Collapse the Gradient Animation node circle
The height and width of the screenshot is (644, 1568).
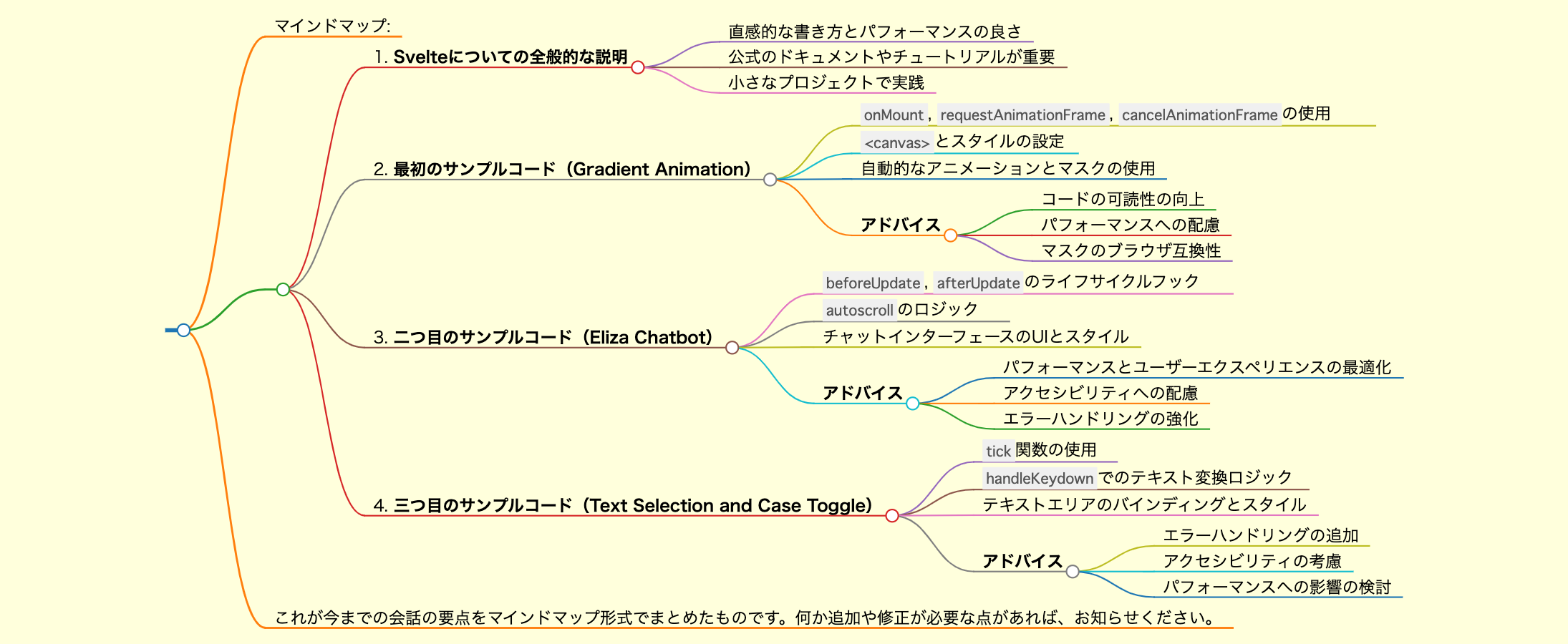[770, 180]
